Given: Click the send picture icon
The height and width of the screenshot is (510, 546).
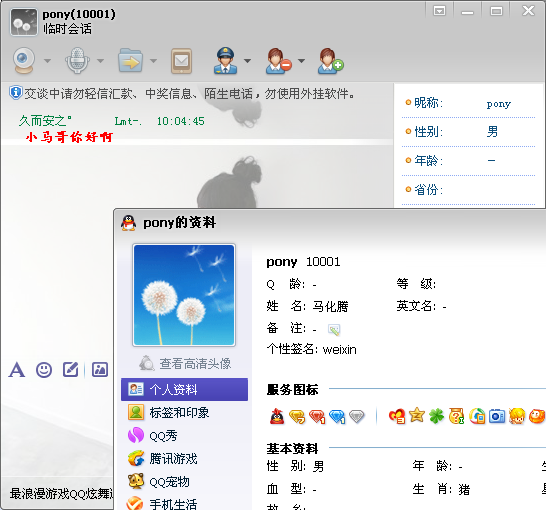Looking at the screenshot, I should point(100,369).
